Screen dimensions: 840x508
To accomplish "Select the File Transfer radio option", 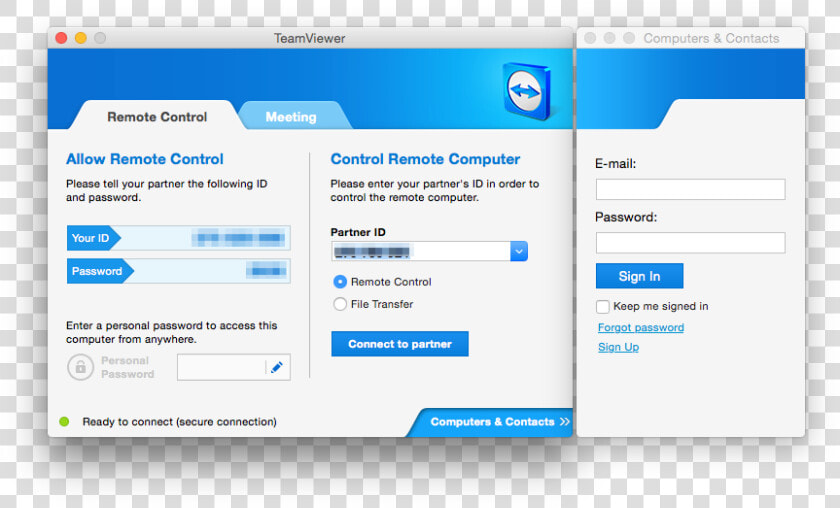I will 340,304.
